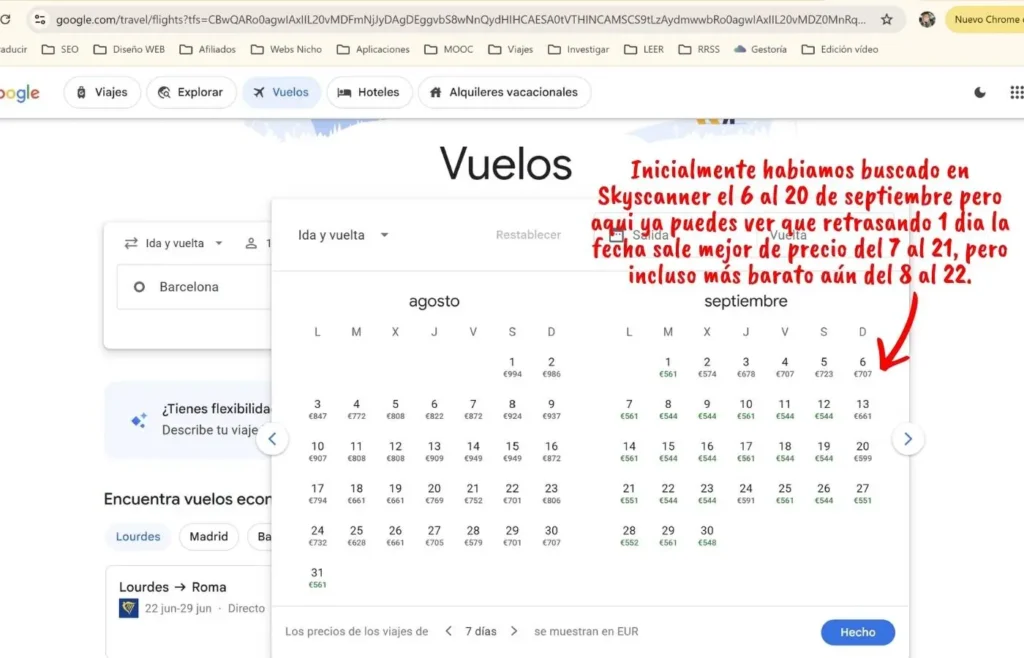1024x658 pixels.
Task: Select September 7 in the calendar
Action: [629, 409]
